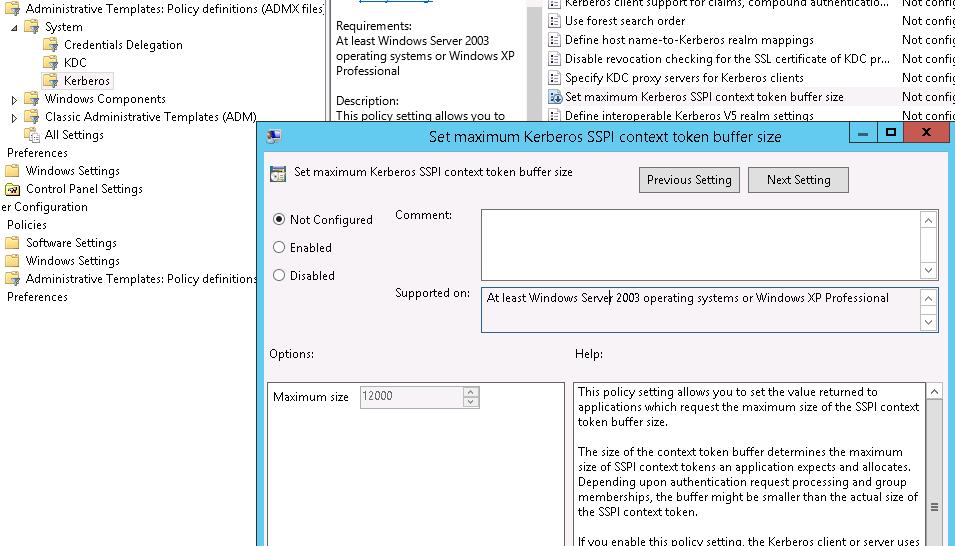
Task: Click the Software Settings folder icon
Action: pyautogui.click(x=13, y=243)
